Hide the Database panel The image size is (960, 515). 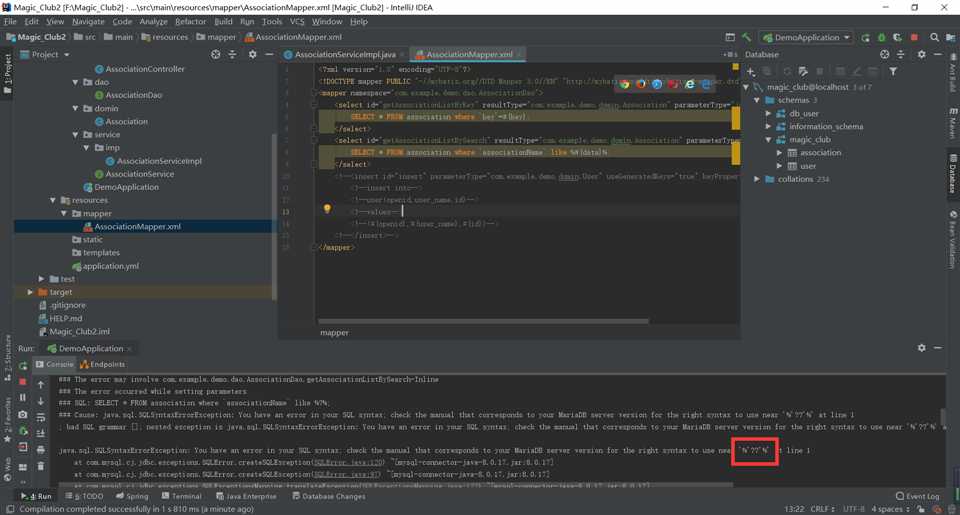[937, 55]
